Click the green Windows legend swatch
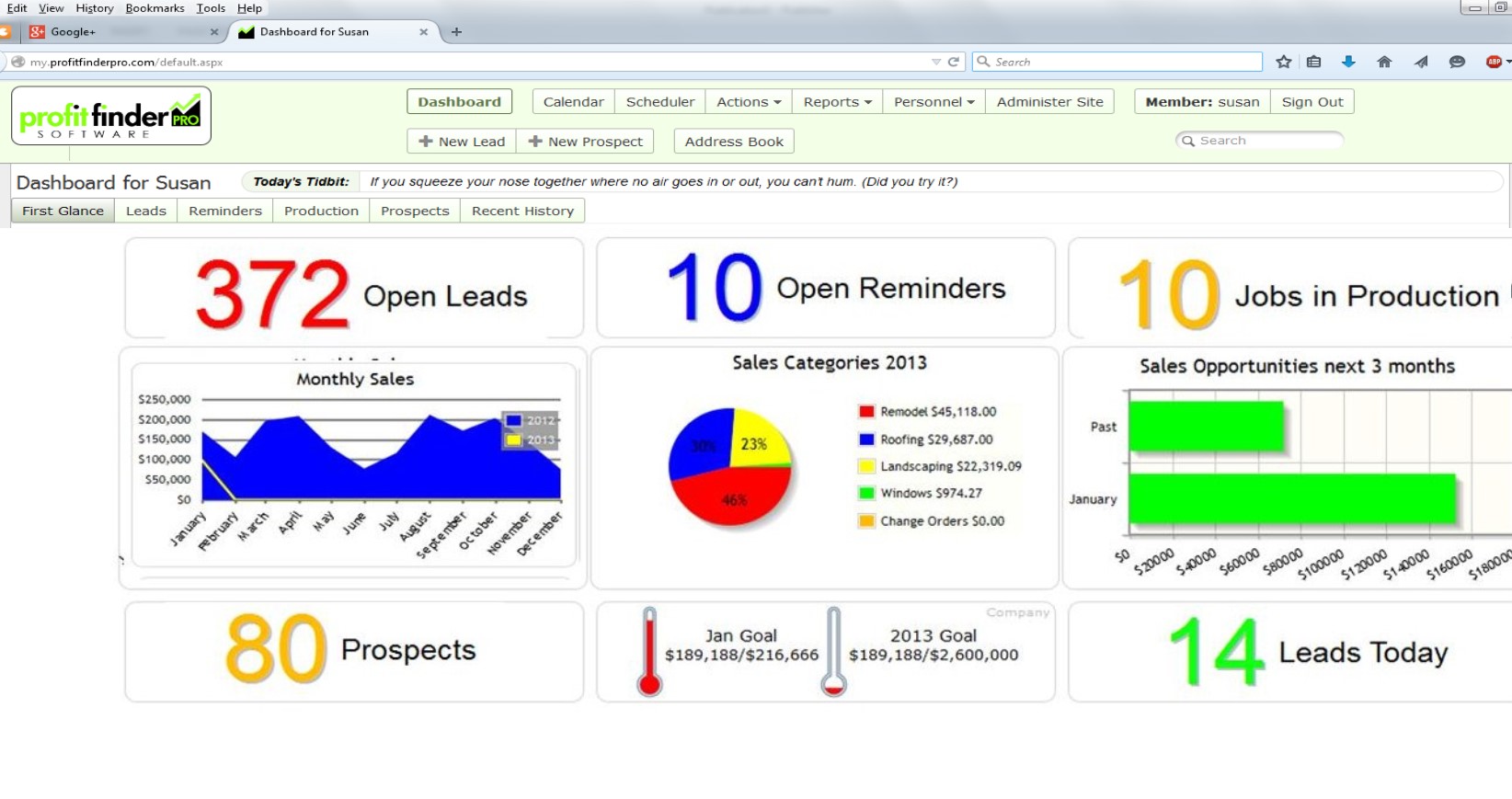This screenshot has width=1512, height=799. (x=866, y=493)
